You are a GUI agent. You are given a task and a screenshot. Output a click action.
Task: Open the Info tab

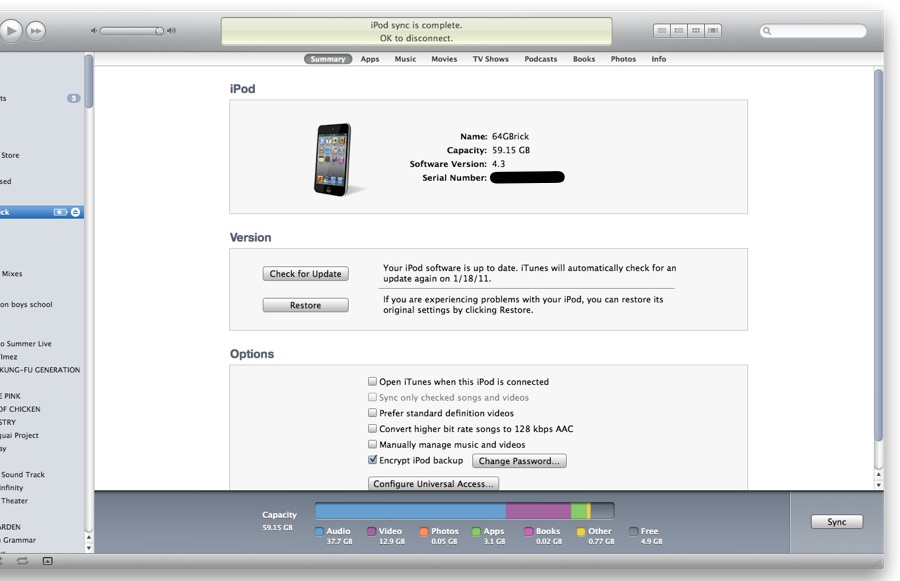point(658,59)
